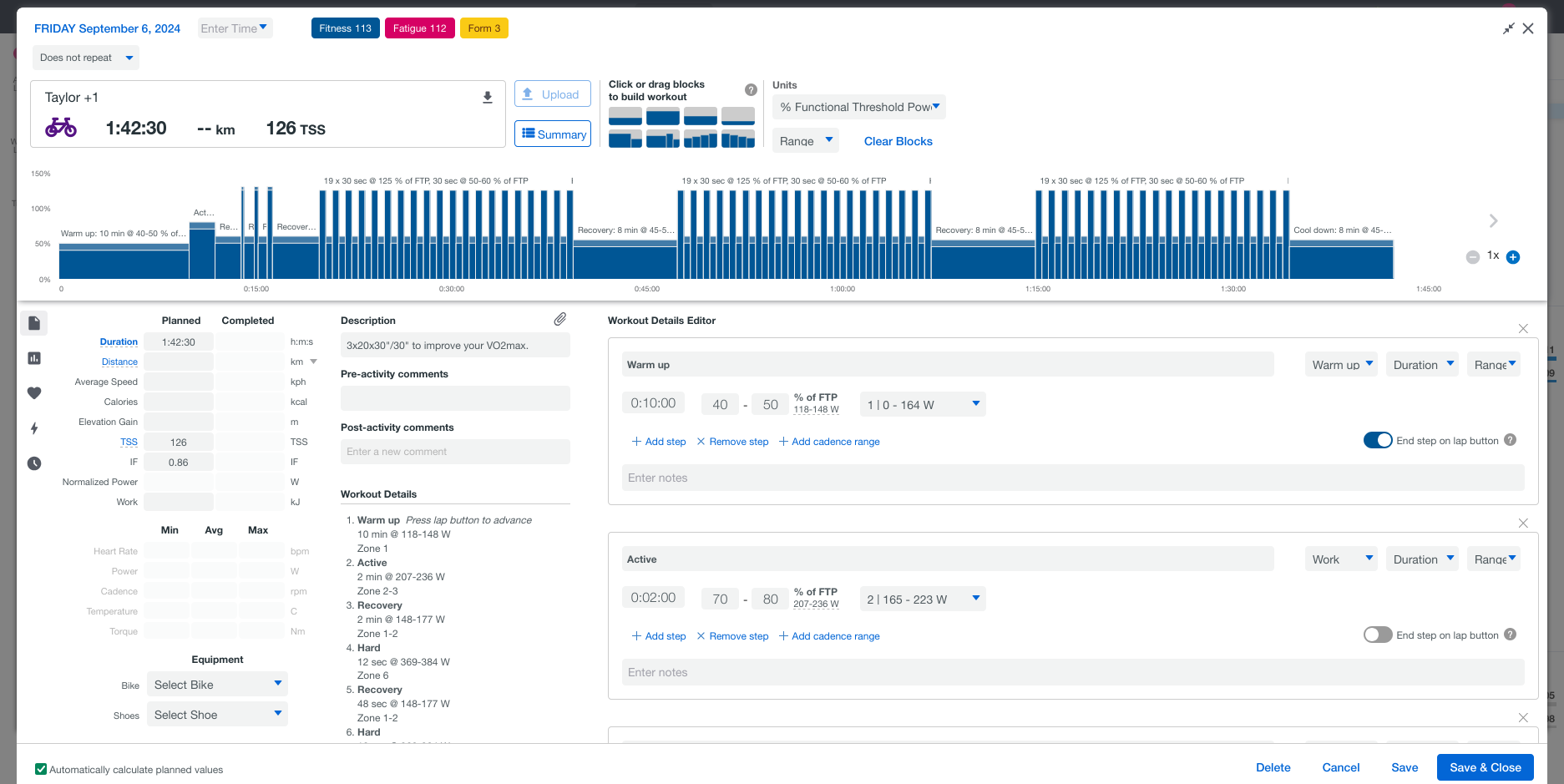This screenshot has height=784, width=1564.
Task: Enable Active step end on lap toggle
Action: 1377,635
